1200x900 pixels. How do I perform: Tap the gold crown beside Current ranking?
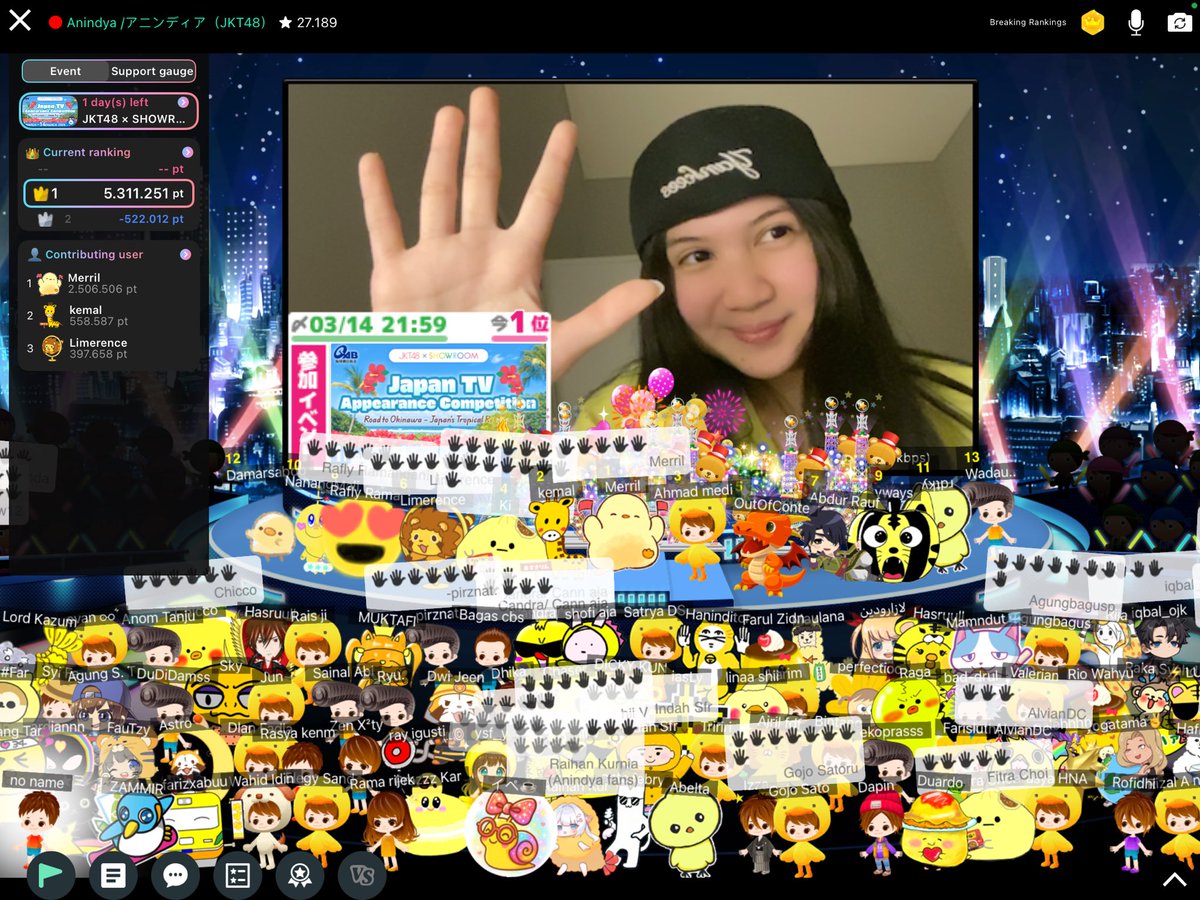click(32, 153)
